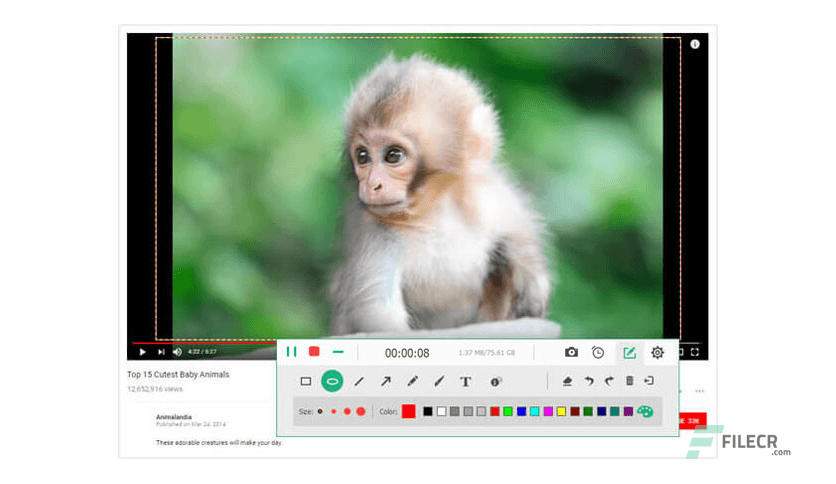Open recorder settings gear

click(x=657, y=352)
